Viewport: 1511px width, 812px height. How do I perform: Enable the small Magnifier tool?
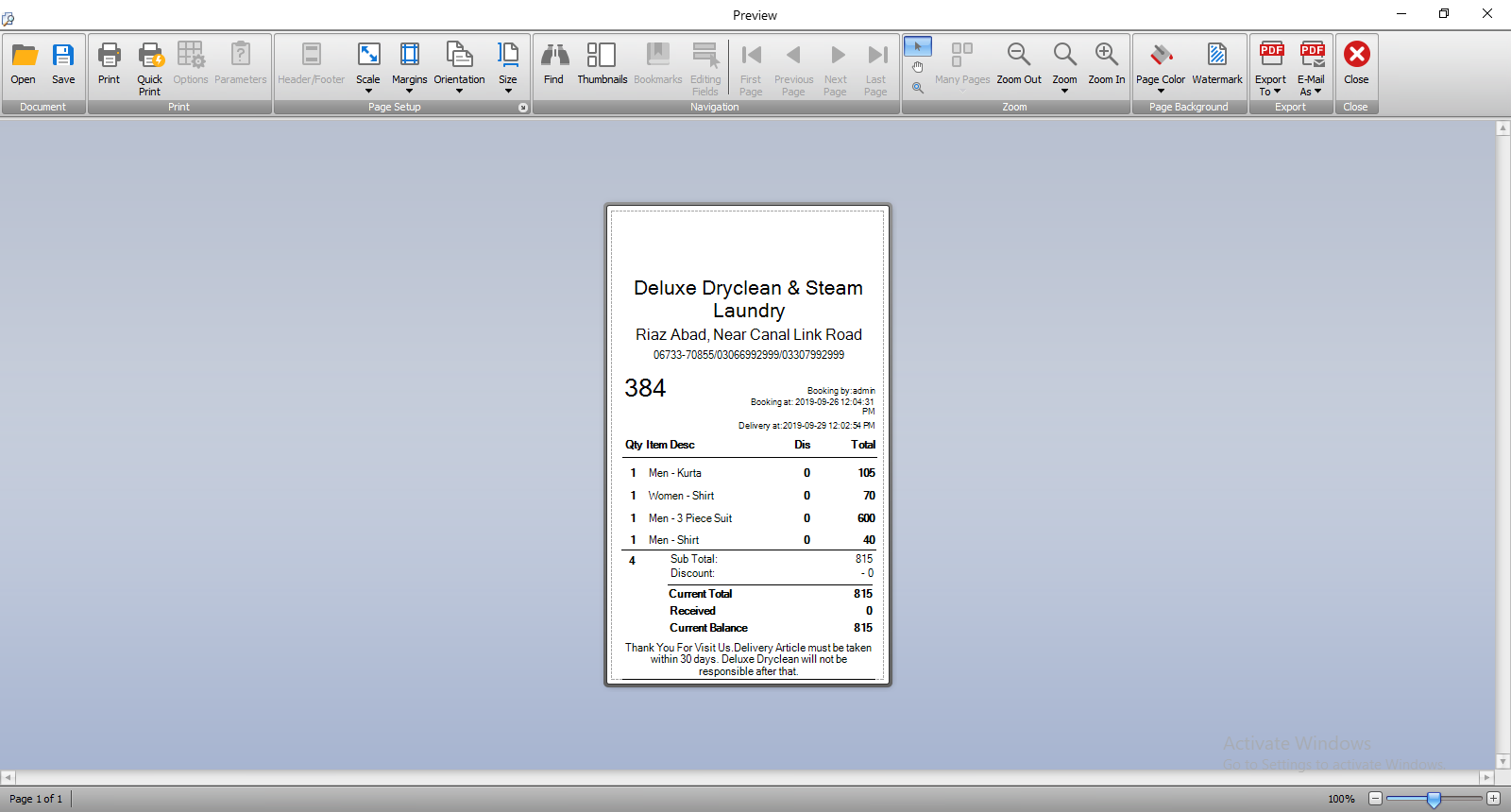918,88
